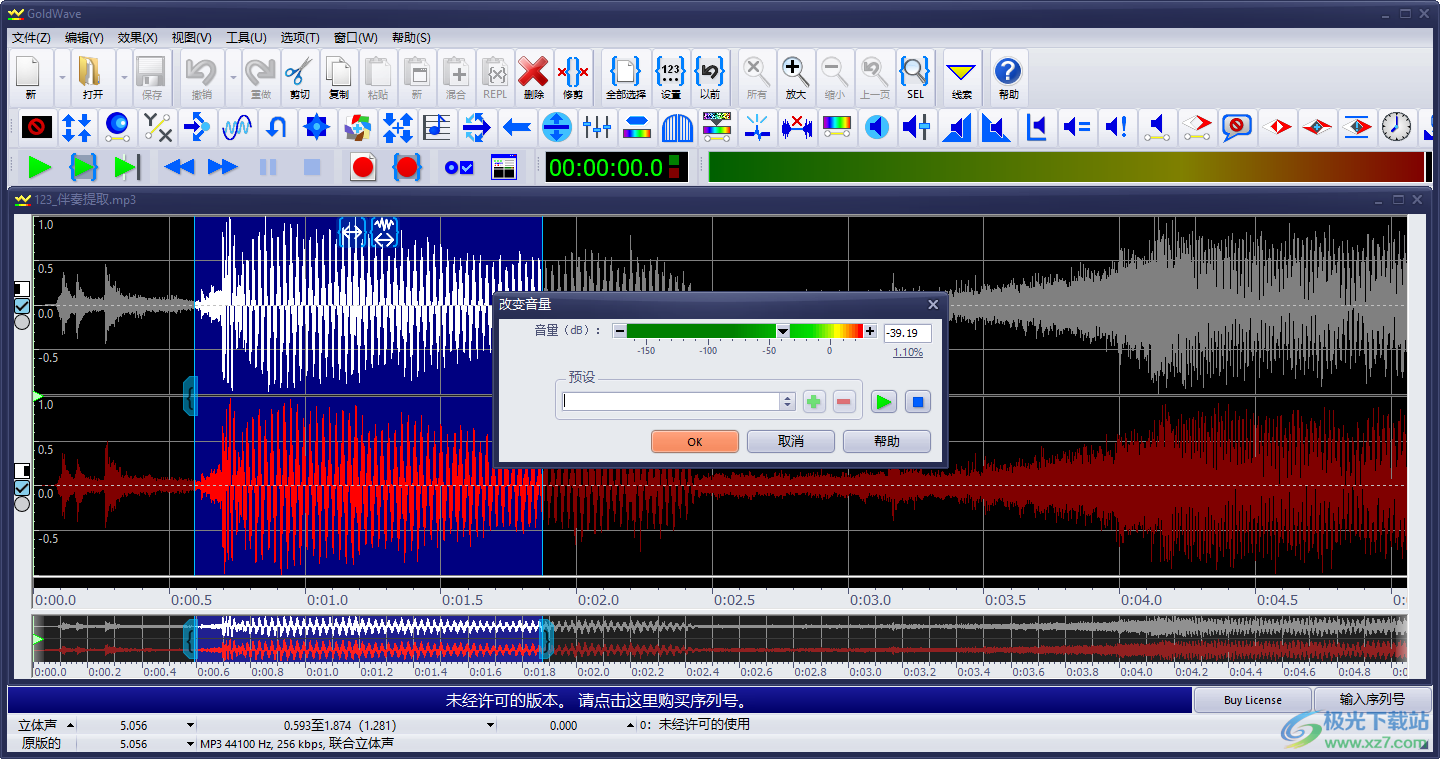Click the 输入序列号 button
This screenshot has width=1440, height=759.
[x=1372, y=700]
